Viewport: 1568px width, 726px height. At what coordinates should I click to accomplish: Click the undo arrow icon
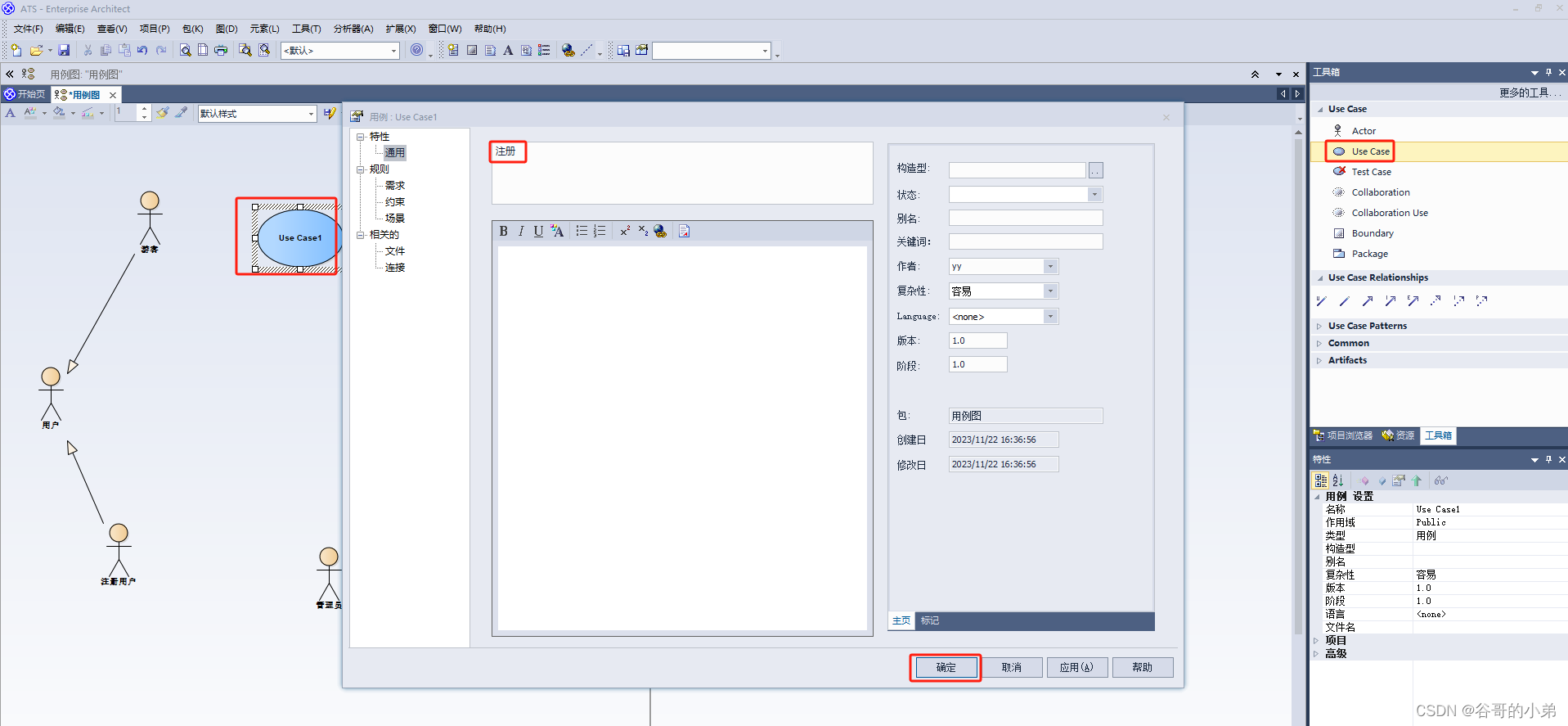142,50
